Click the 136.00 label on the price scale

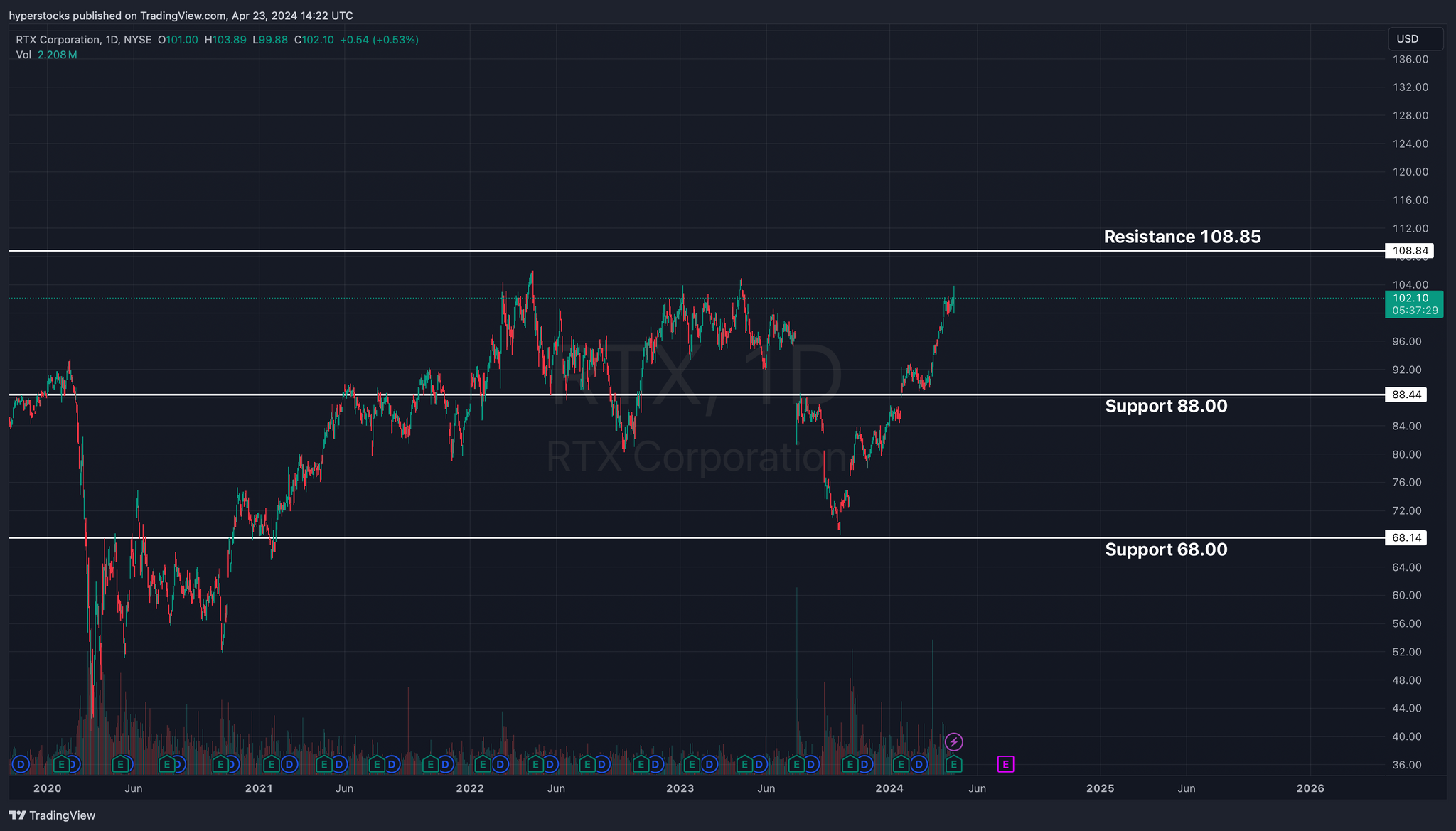[x=1410, y=59]
